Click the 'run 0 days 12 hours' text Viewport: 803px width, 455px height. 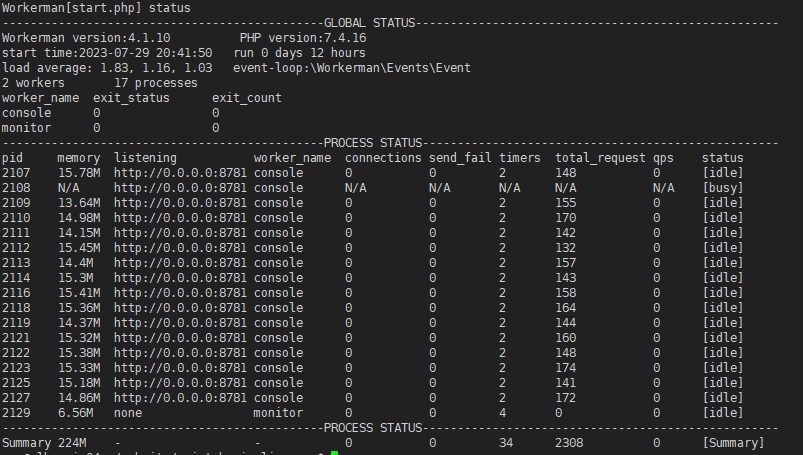[300, 53]
